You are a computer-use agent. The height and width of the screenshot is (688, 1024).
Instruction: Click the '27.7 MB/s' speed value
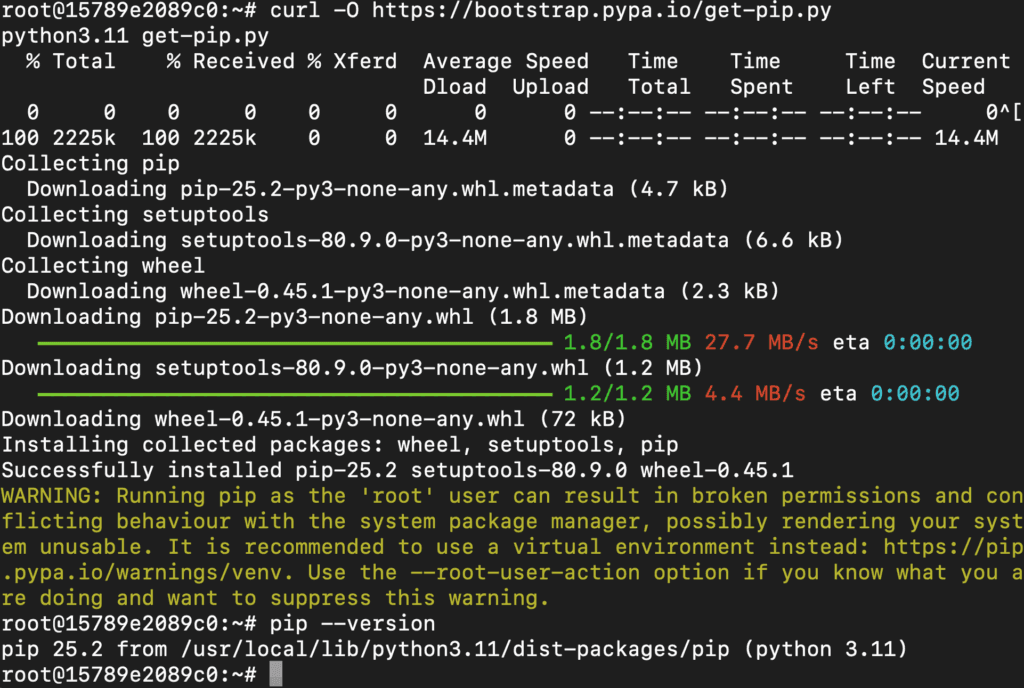[x=761, y=342]
